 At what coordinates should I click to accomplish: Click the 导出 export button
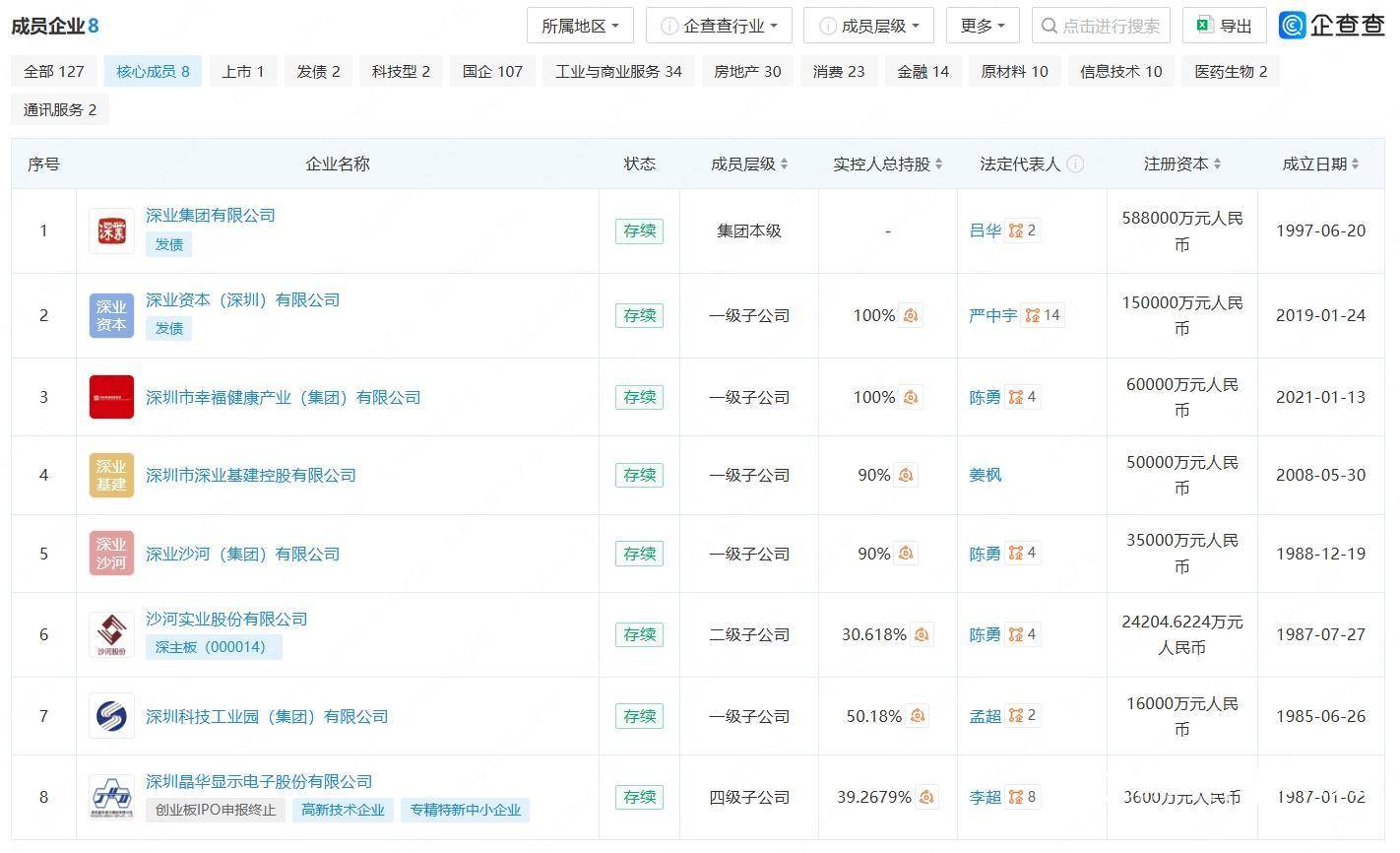(x=1224, y=26)
